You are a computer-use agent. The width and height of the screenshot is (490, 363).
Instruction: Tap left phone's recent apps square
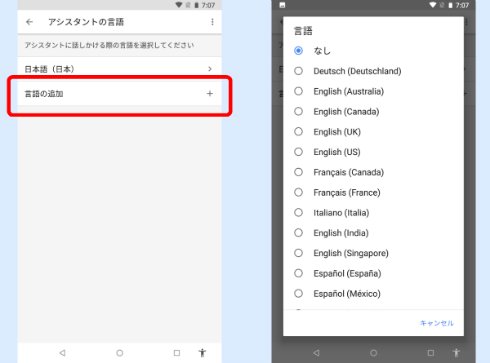(177, 353)
